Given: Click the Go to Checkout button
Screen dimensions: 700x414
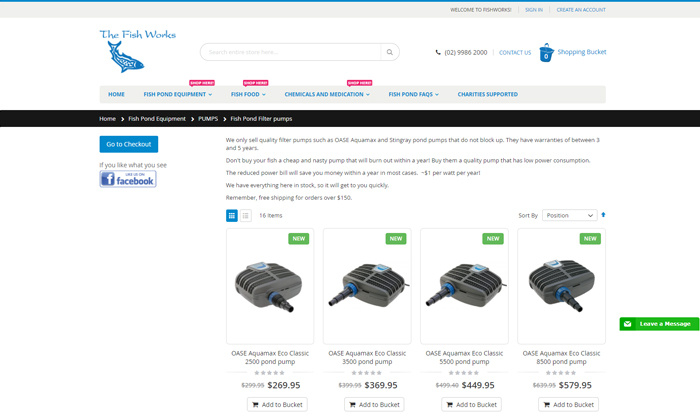Looking at the screenshot, I should [129, 144].
